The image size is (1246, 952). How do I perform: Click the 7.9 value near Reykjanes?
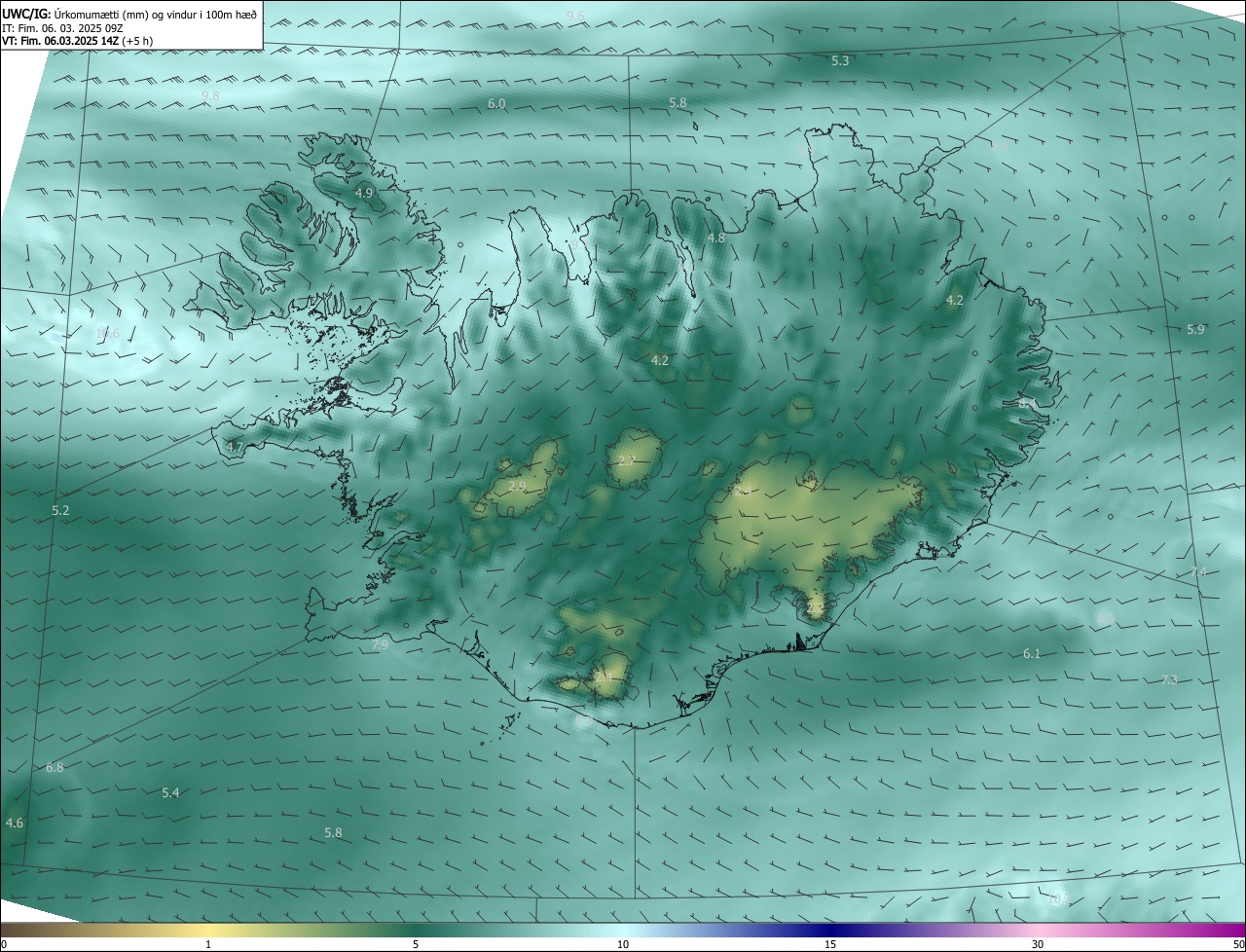point(380,644)
